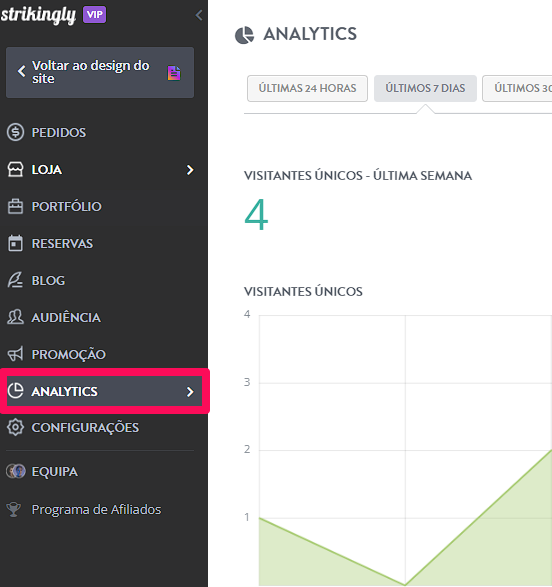Select the ÚLTIMOS 7 DIAS tab

point(425,88)
